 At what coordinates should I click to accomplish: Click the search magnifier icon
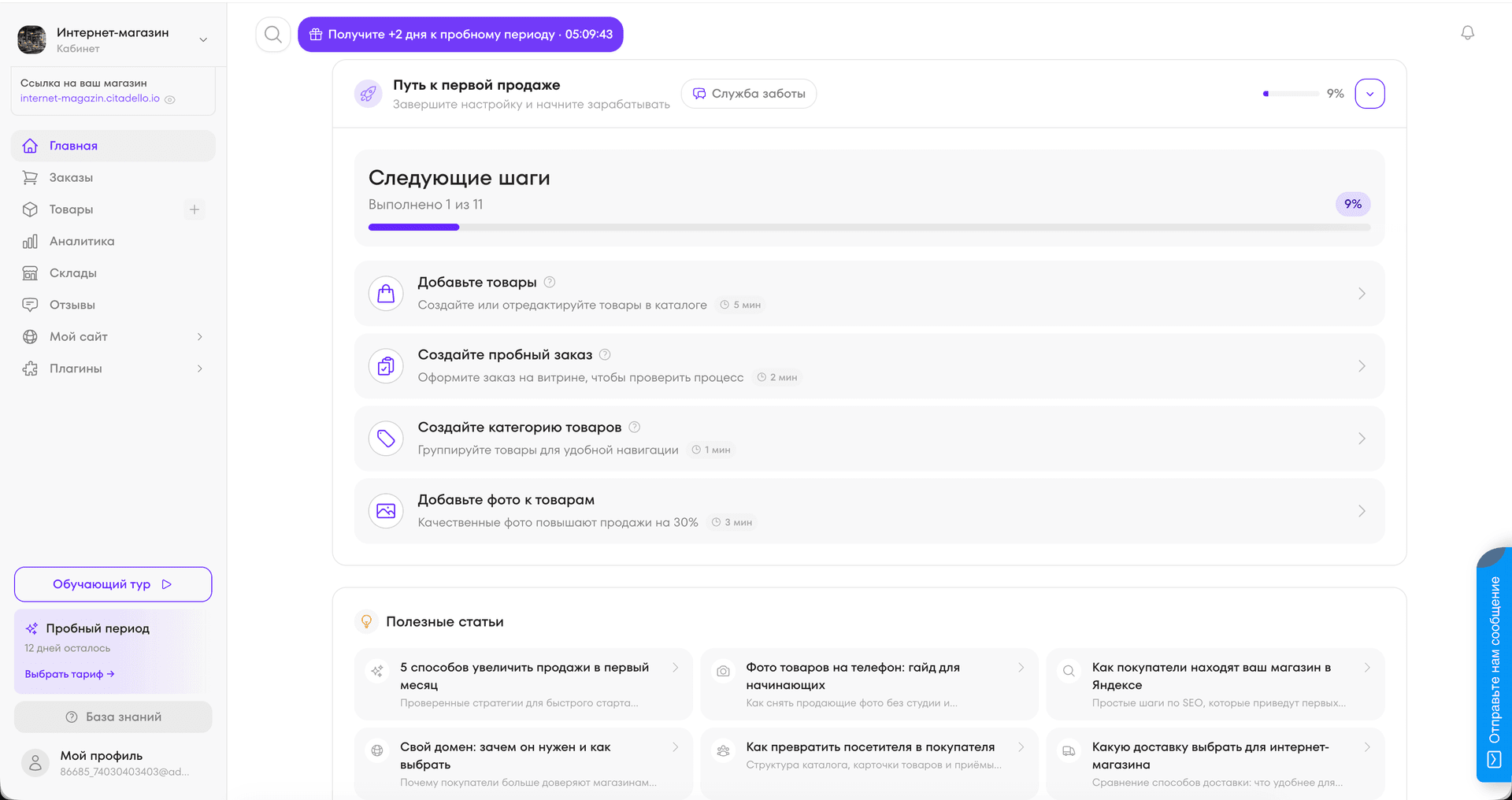click(x=273, y=35)
